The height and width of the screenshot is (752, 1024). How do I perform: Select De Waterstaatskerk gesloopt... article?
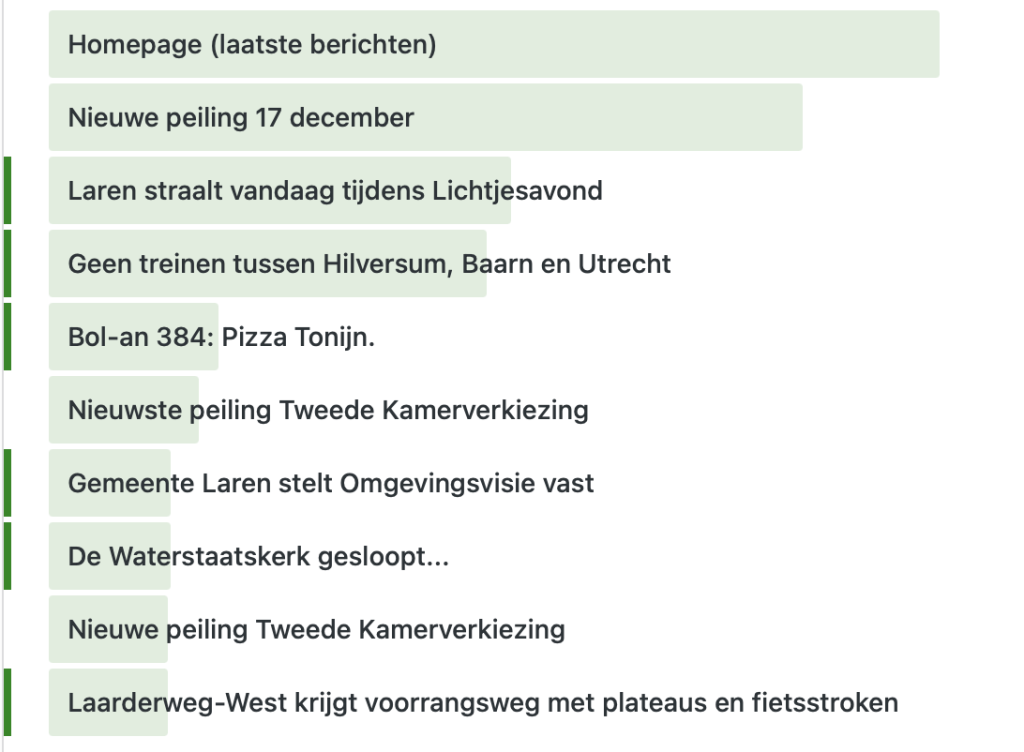258,557
